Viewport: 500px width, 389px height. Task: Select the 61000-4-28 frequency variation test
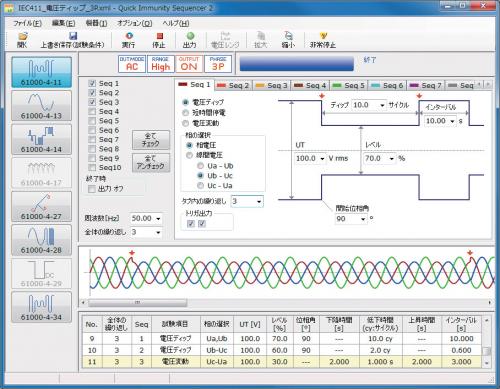[41, 240]
